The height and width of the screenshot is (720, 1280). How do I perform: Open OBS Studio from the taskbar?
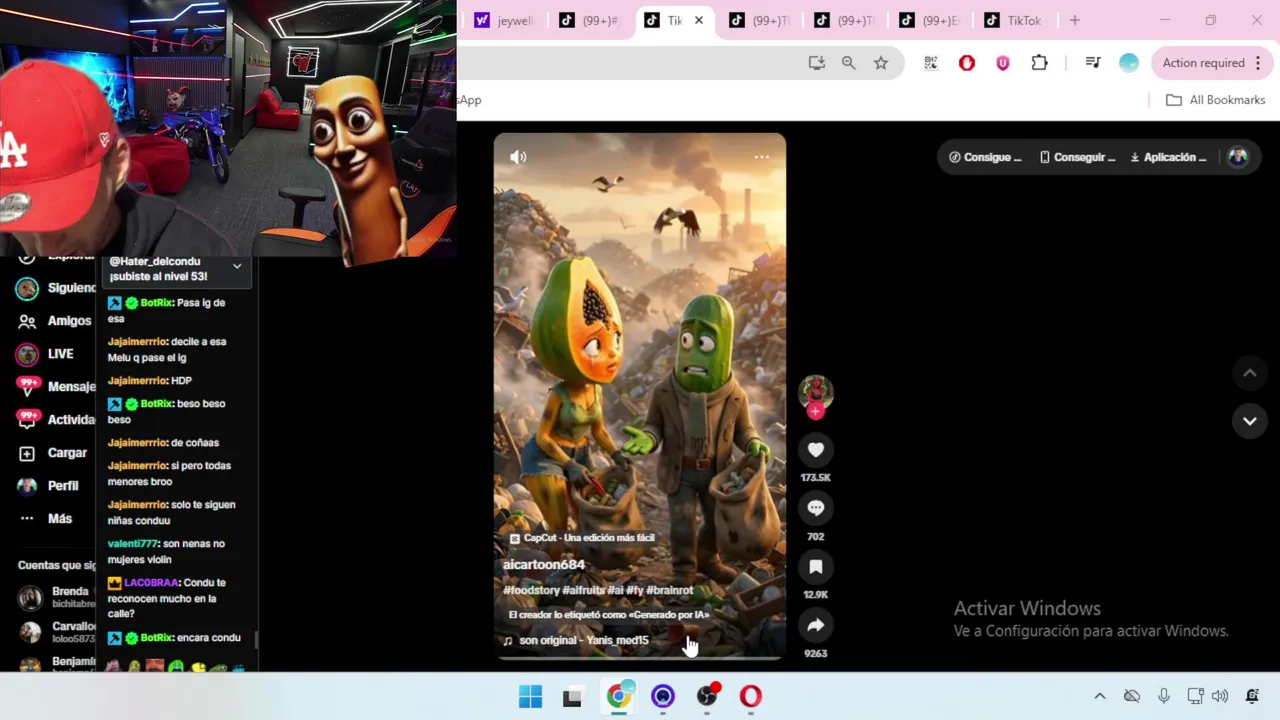707,696
